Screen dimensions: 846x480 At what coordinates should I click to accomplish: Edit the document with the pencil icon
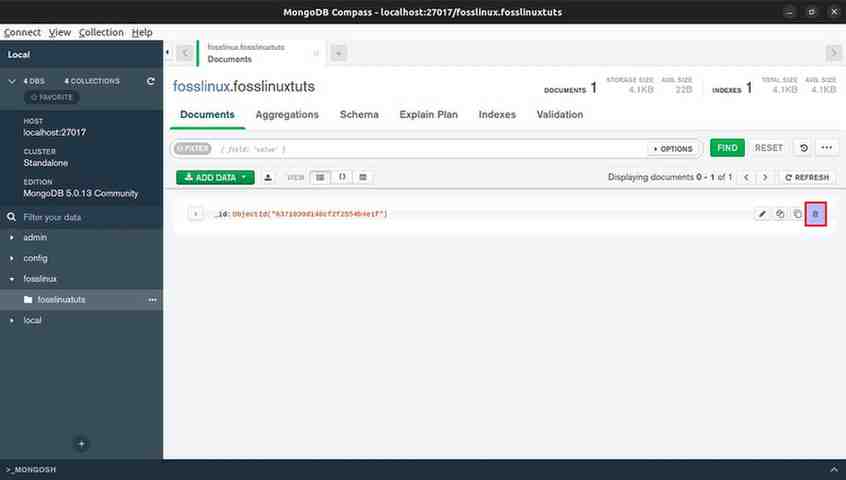762,214
